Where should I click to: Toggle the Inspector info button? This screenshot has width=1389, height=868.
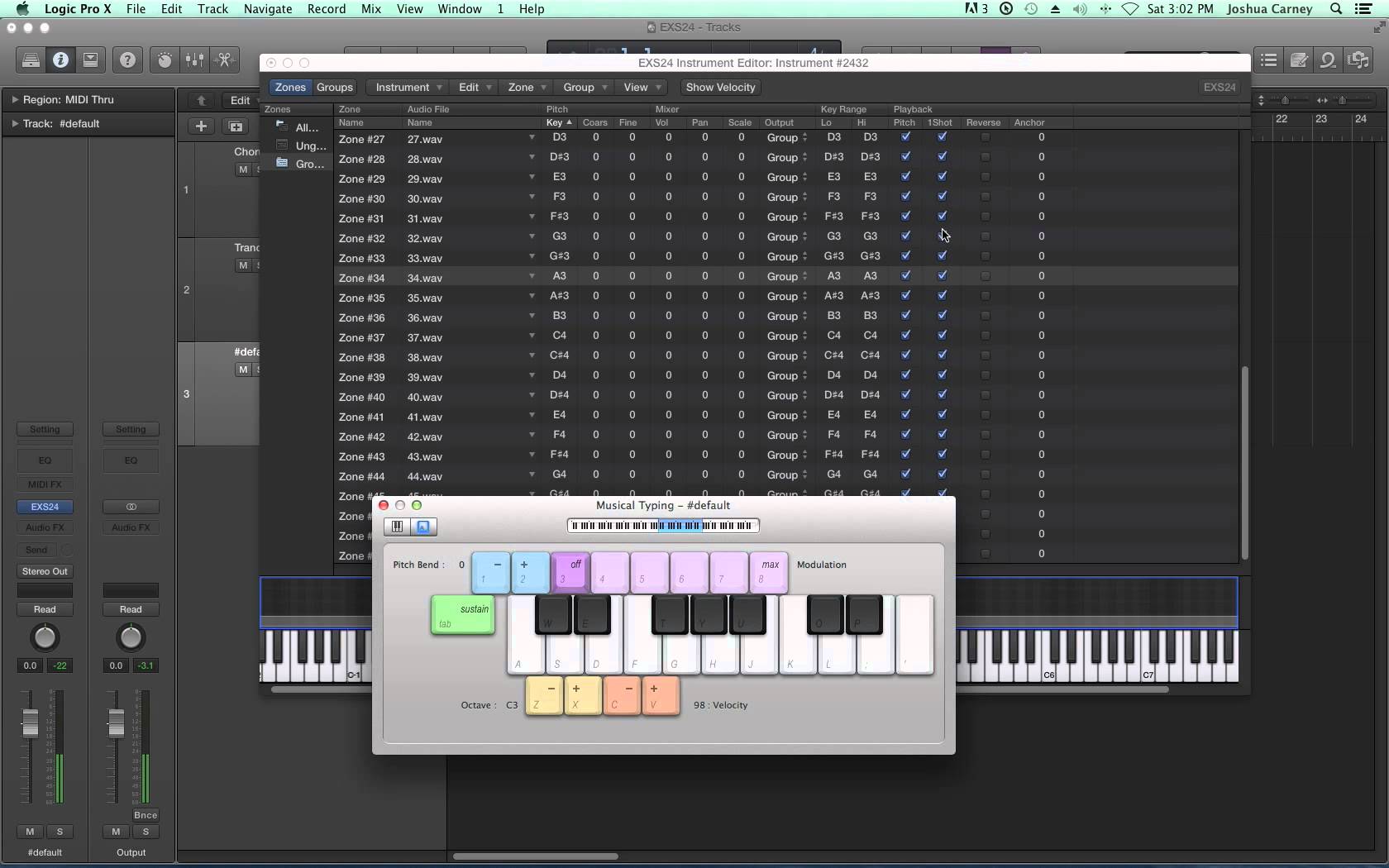[60, 60]
